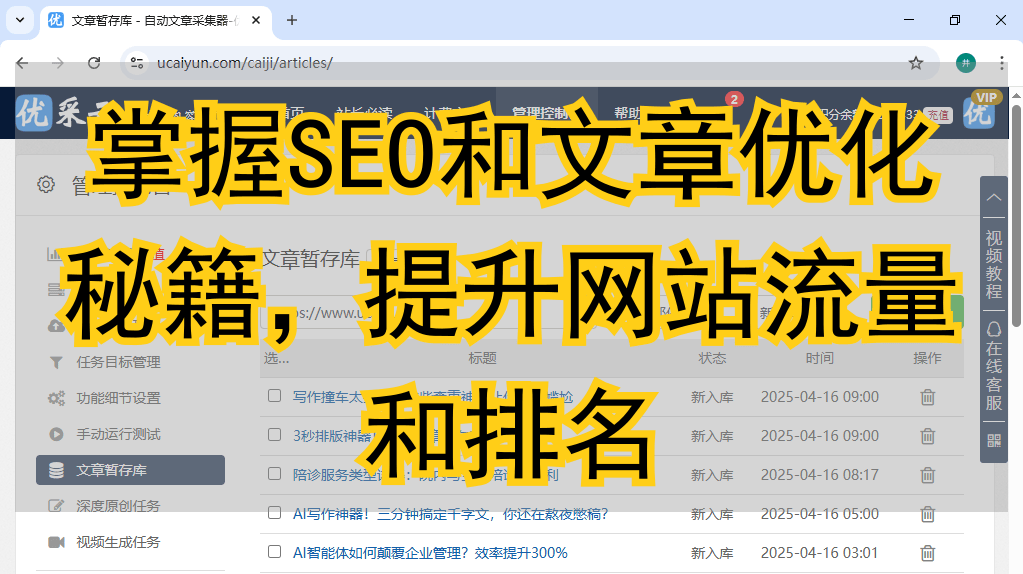Open article AI智能体如何颠覆企业管理
The height and width of the screenshot is (574, 1023).
(x=430, y=553)
